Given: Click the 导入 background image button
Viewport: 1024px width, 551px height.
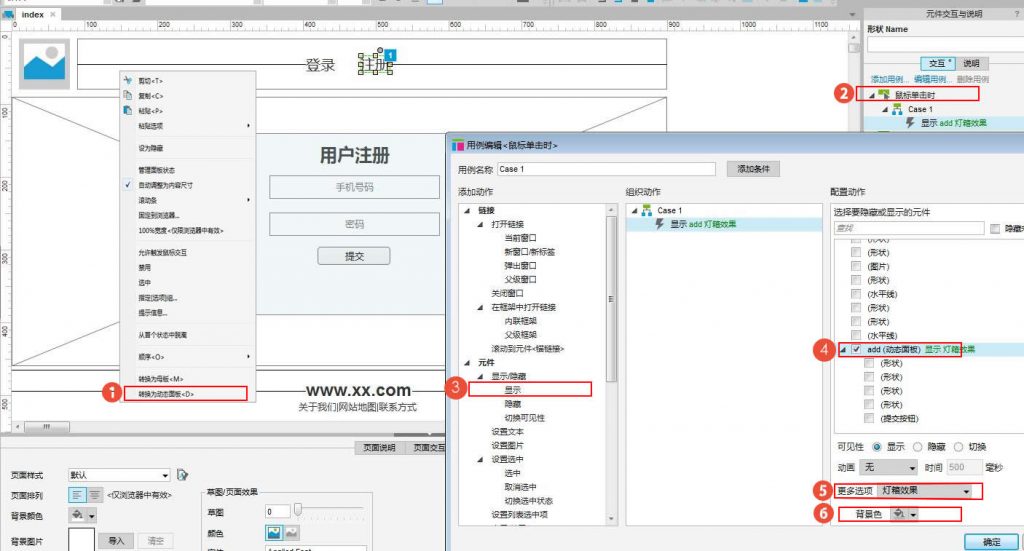Looking at the screenshot, I should click(116, 541).
